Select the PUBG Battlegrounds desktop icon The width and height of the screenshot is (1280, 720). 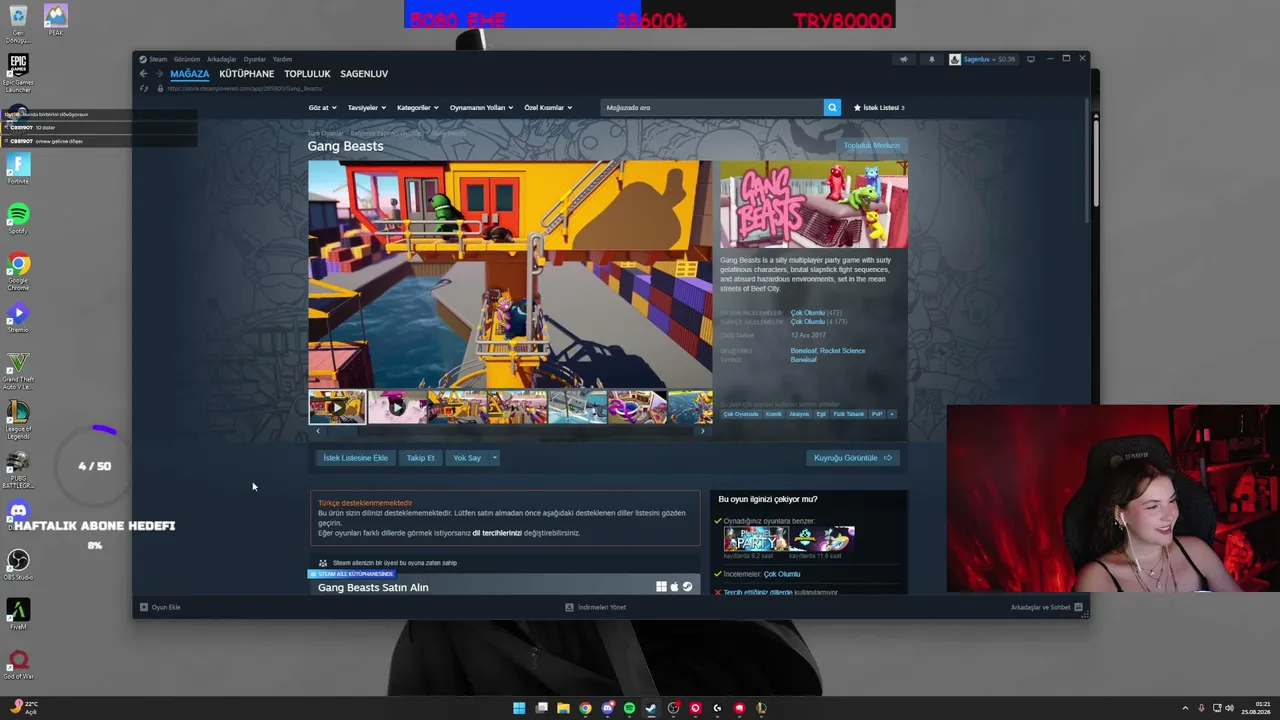pos(18,468)
